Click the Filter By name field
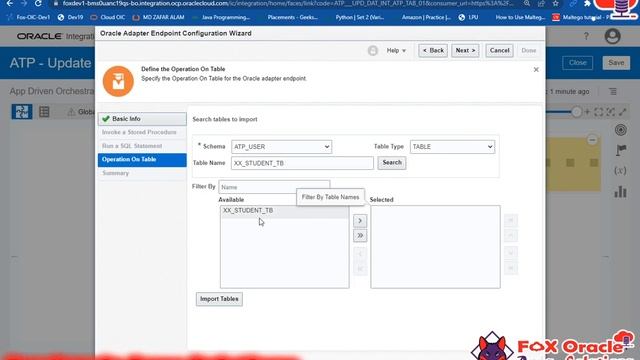 274,187
